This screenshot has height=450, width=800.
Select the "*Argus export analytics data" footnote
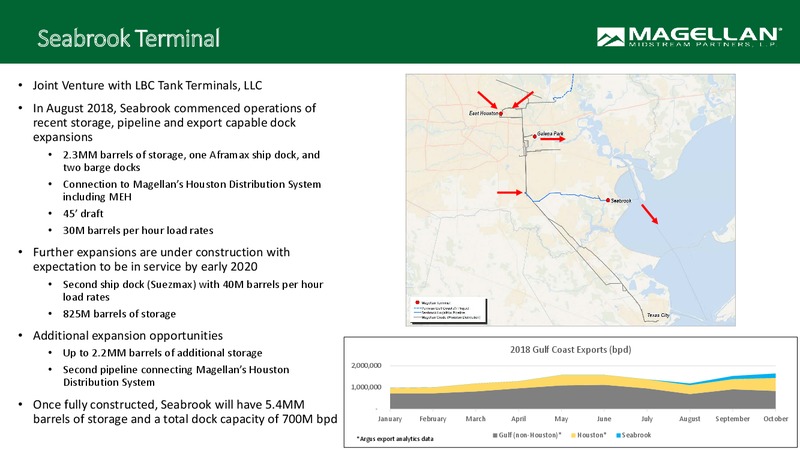(x=395, y=439)
